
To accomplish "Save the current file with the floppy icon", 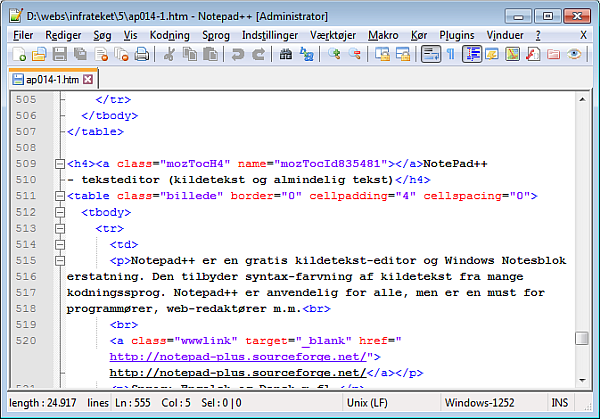I will pyautogui.click(x=60, y=54).
